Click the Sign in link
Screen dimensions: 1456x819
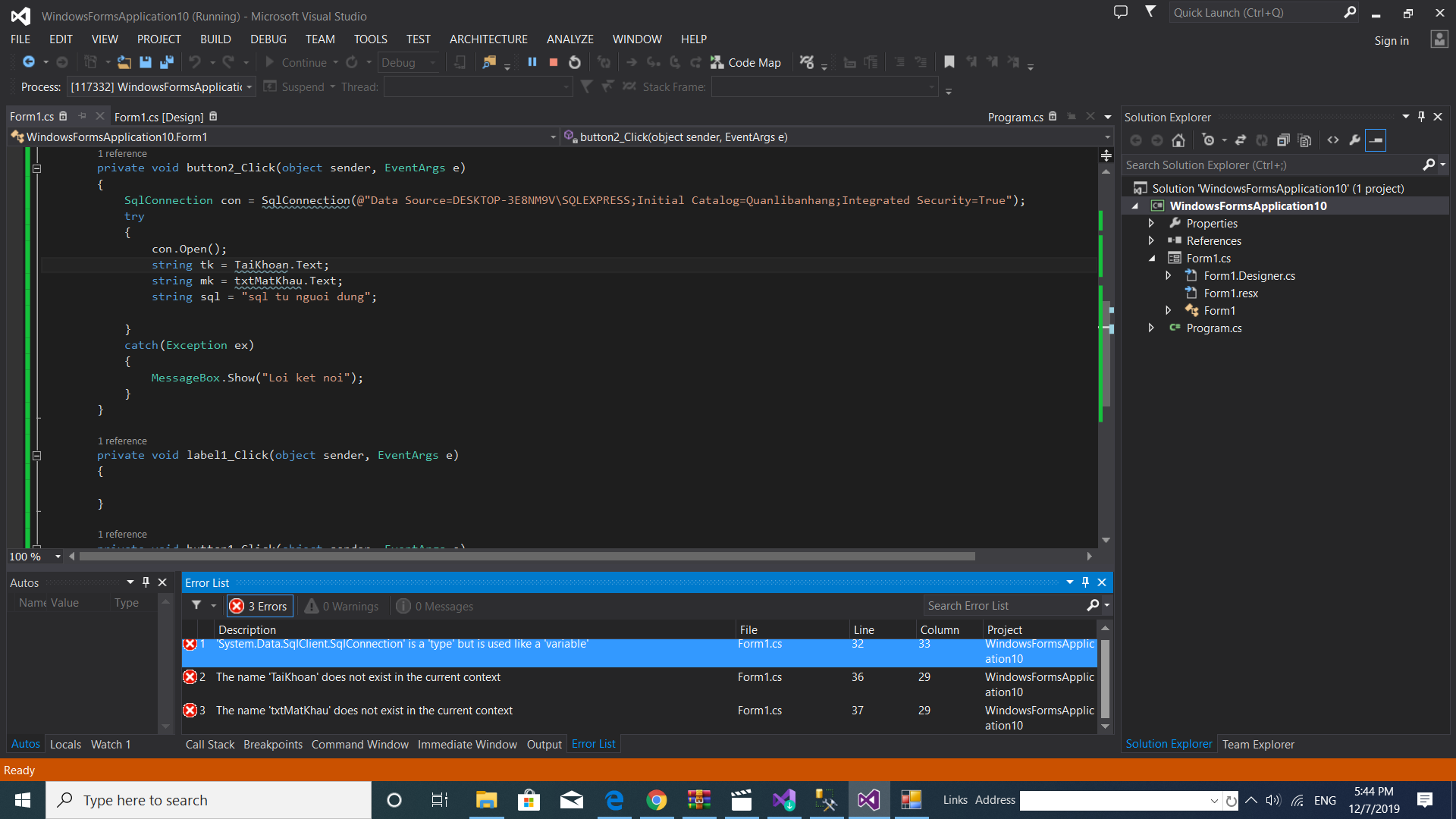pyautogui.click(x=1391, y=41)
